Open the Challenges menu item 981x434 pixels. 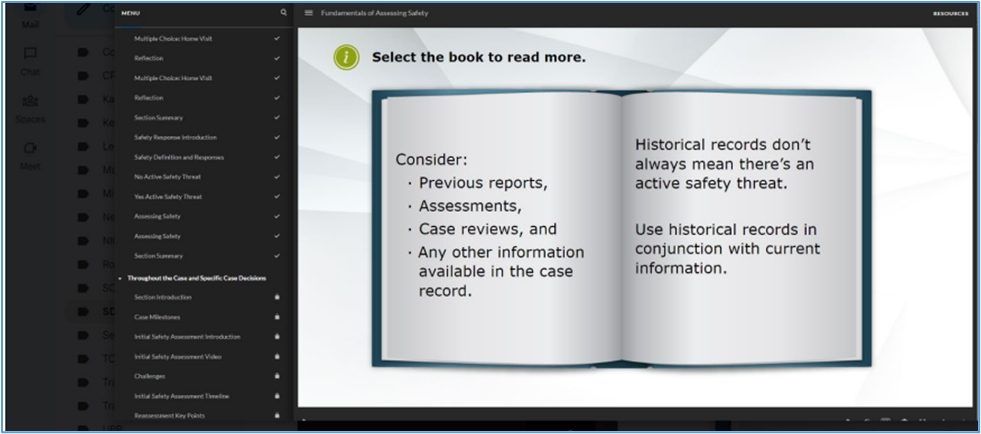point(150,376)
